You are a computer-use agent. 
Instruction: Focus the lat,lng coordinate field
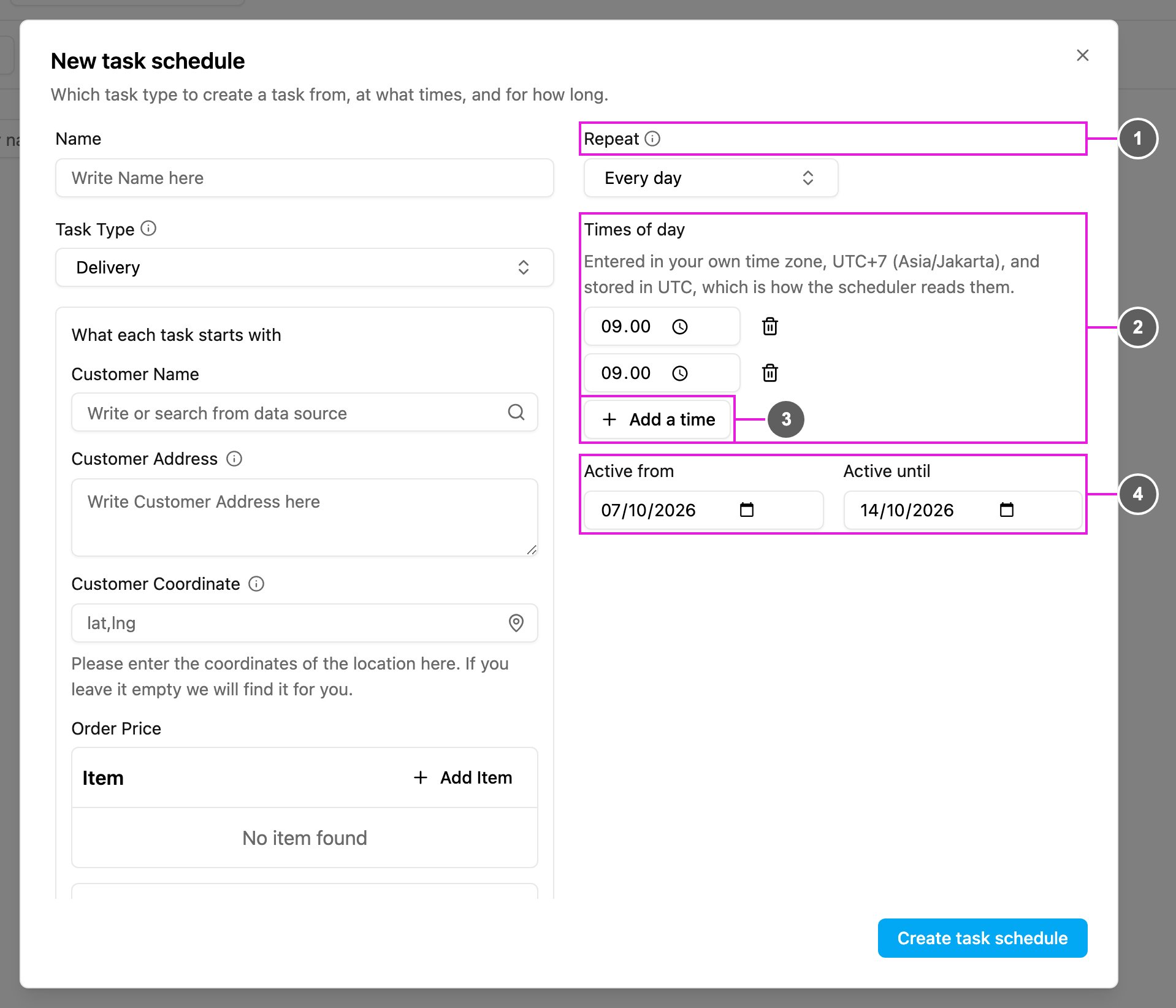pyautogui.click(x=305, y=623)
